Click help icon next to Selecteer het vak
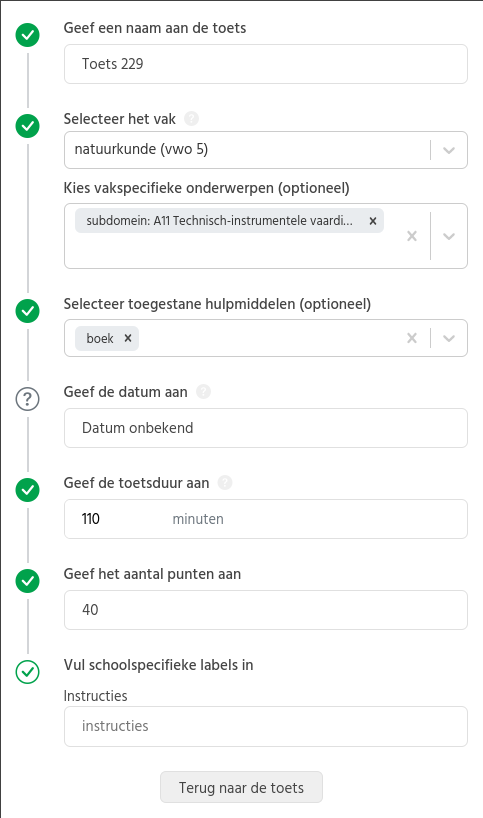 [191, 119]
